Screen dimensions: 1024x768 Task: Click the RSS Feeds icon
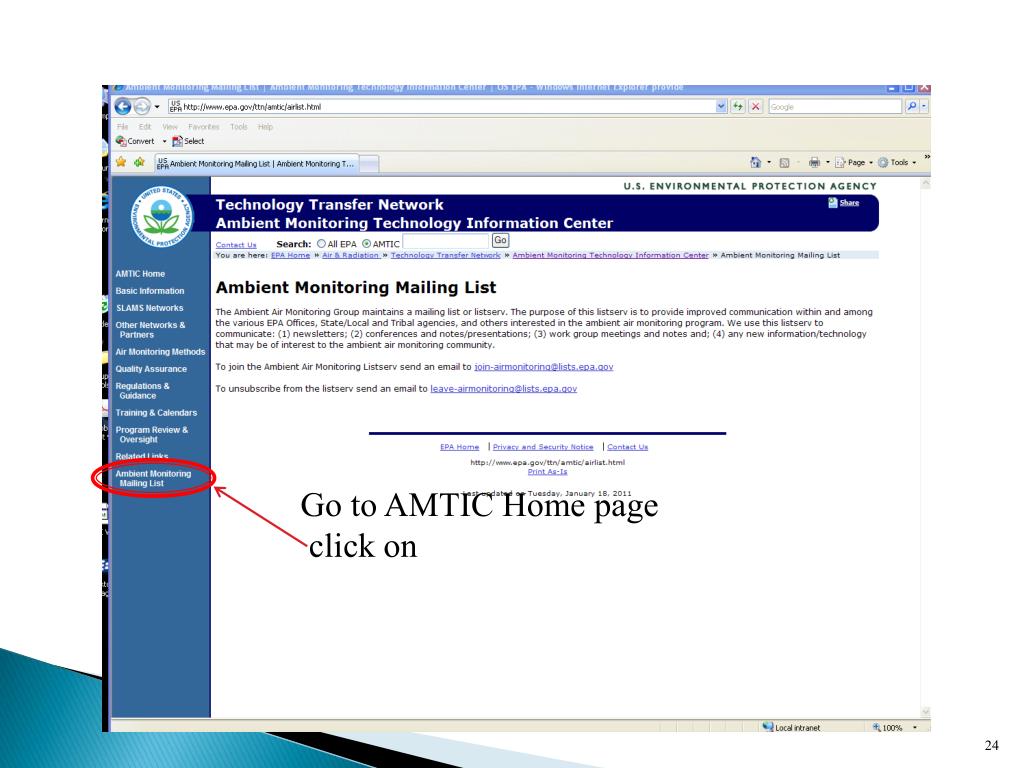click(x=784, y=162)
